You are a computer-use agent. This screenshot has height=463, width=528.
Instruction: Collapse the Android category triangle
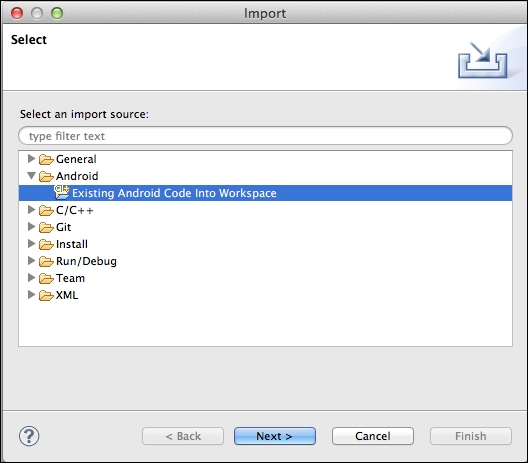[x=31, y=175]
